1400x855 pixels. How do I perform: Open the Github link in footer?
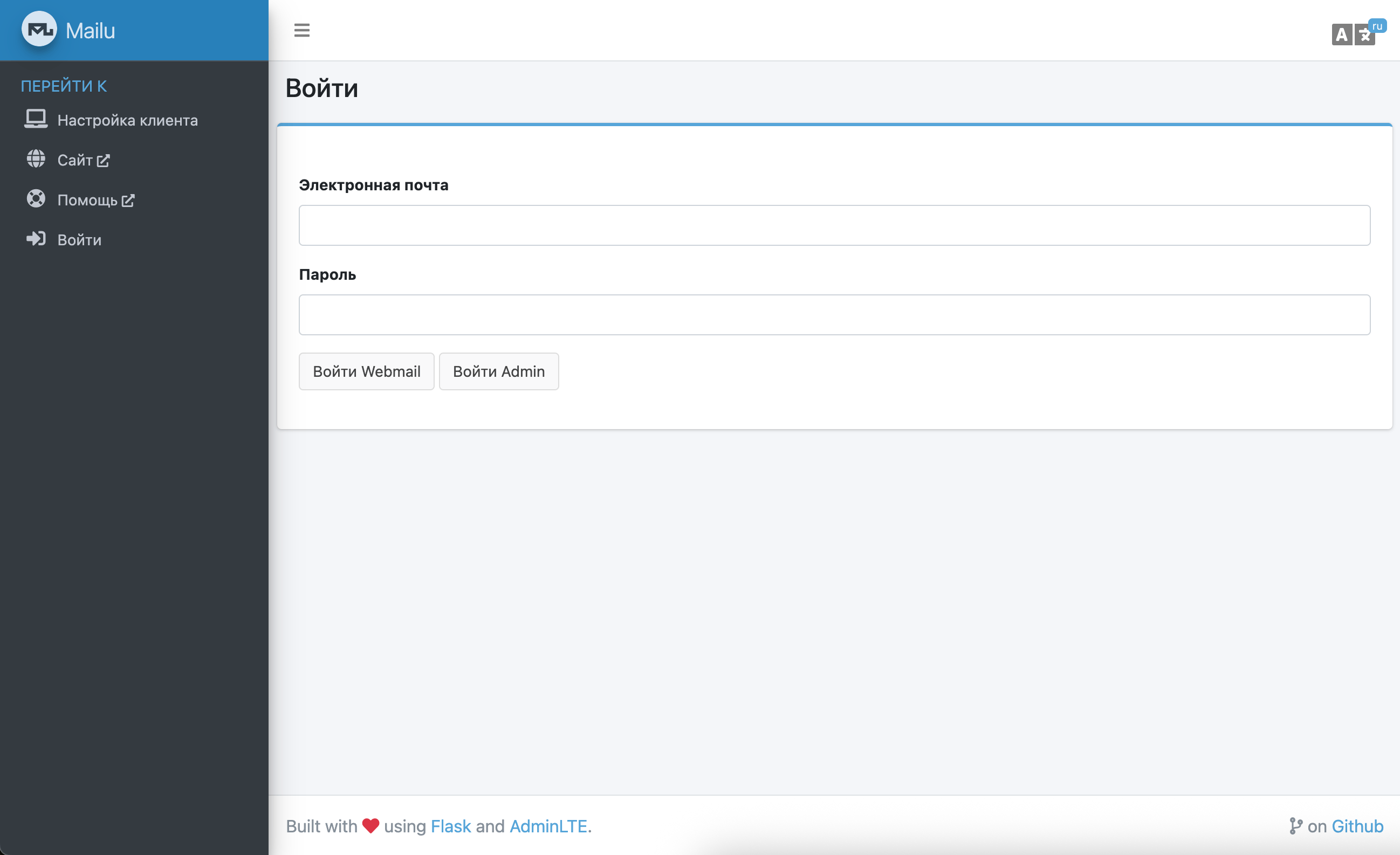point(1357,826)
